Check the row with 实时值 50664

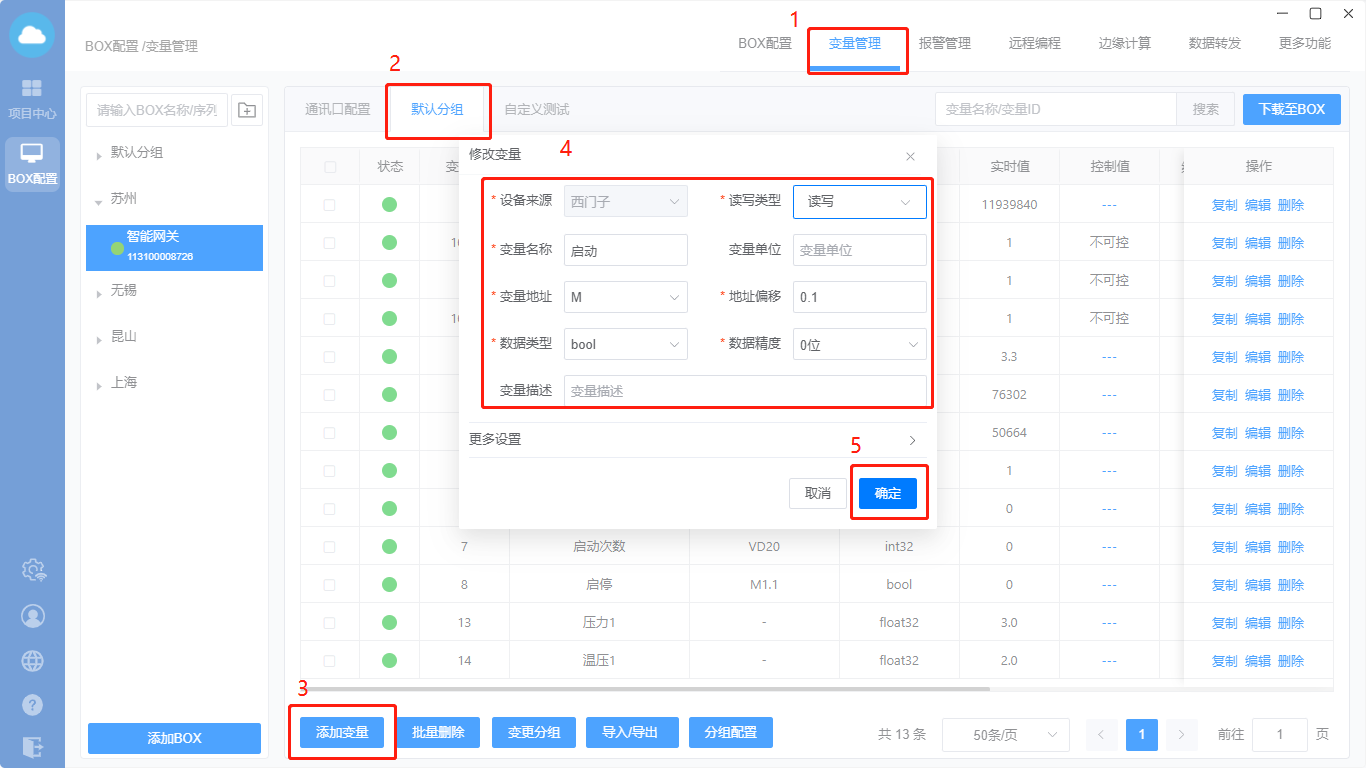[x=330, y=433]
